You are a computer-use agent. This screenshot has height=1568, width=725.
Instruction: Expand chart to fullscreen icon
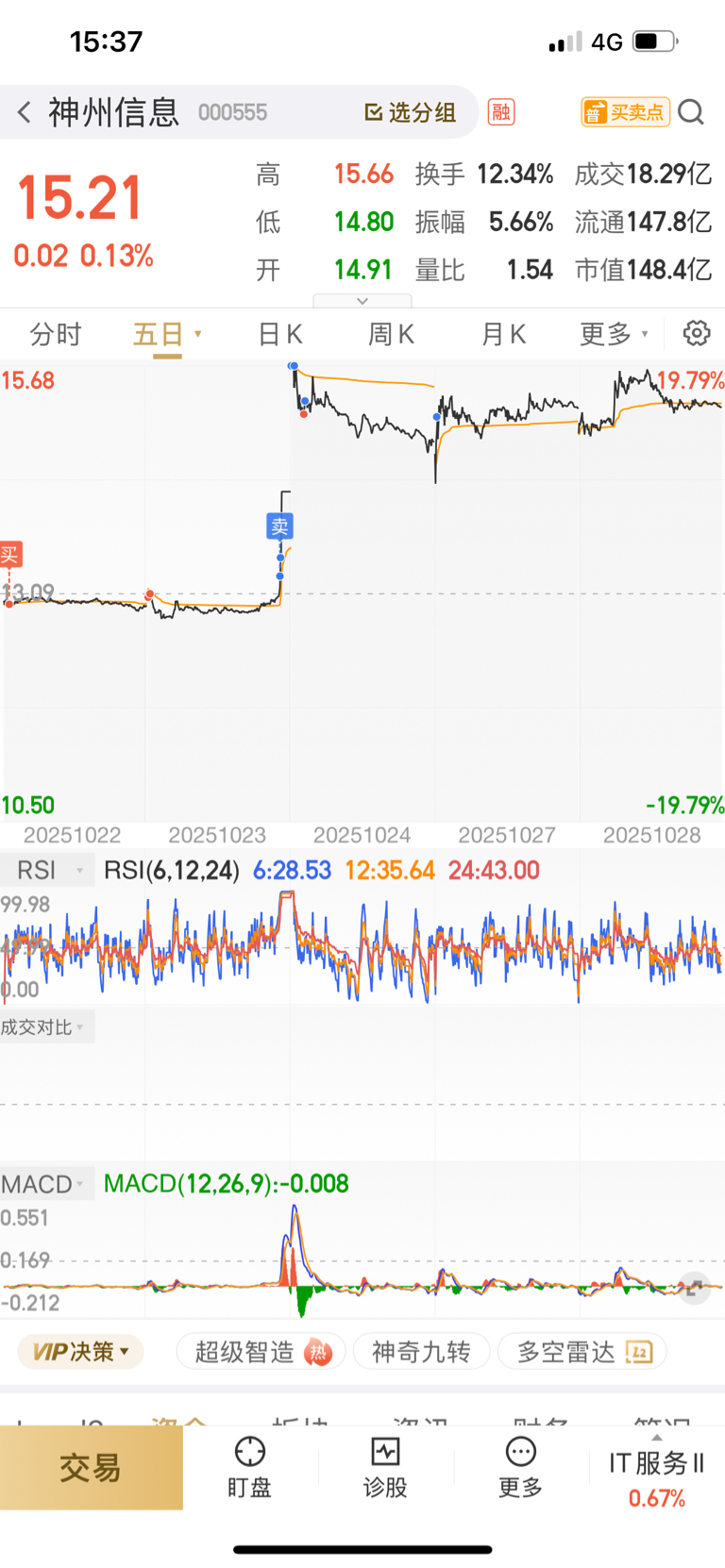tap(695, 1289)
